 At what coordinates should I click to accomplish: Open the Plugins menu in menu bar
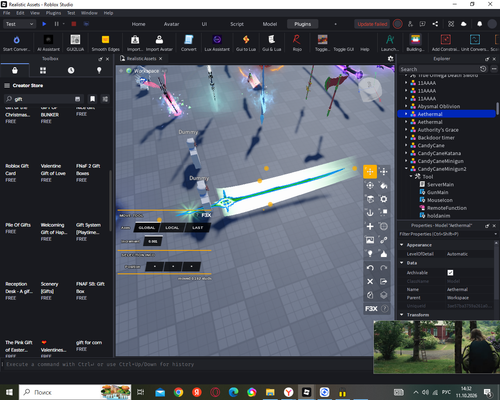(53, 13)
